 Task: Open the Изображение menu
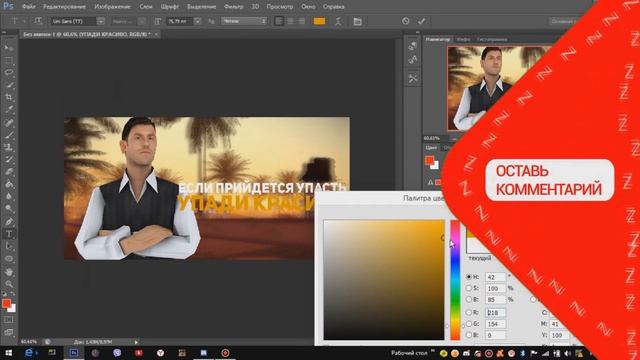[x=112, y=7]
